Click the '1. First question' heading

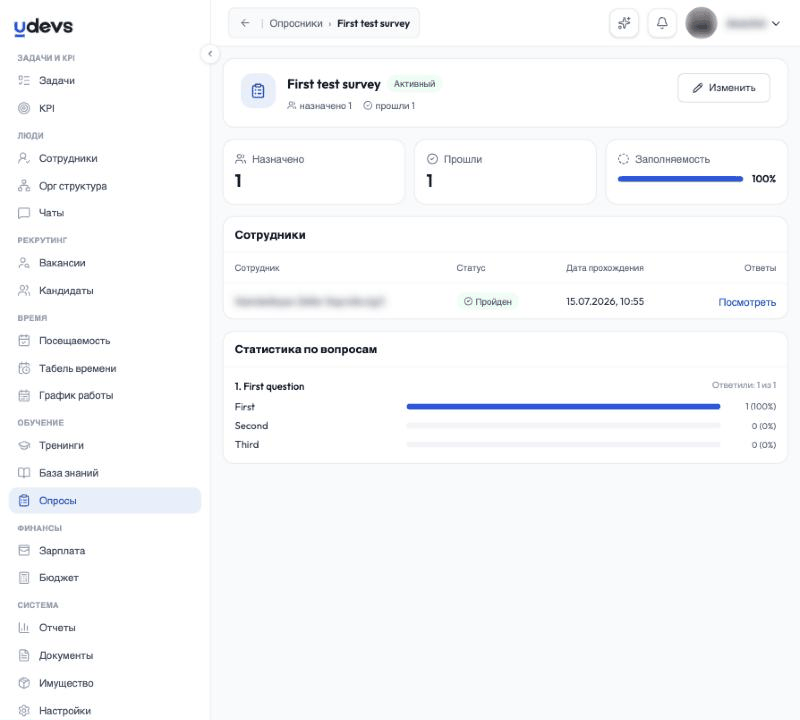(269, 386)
